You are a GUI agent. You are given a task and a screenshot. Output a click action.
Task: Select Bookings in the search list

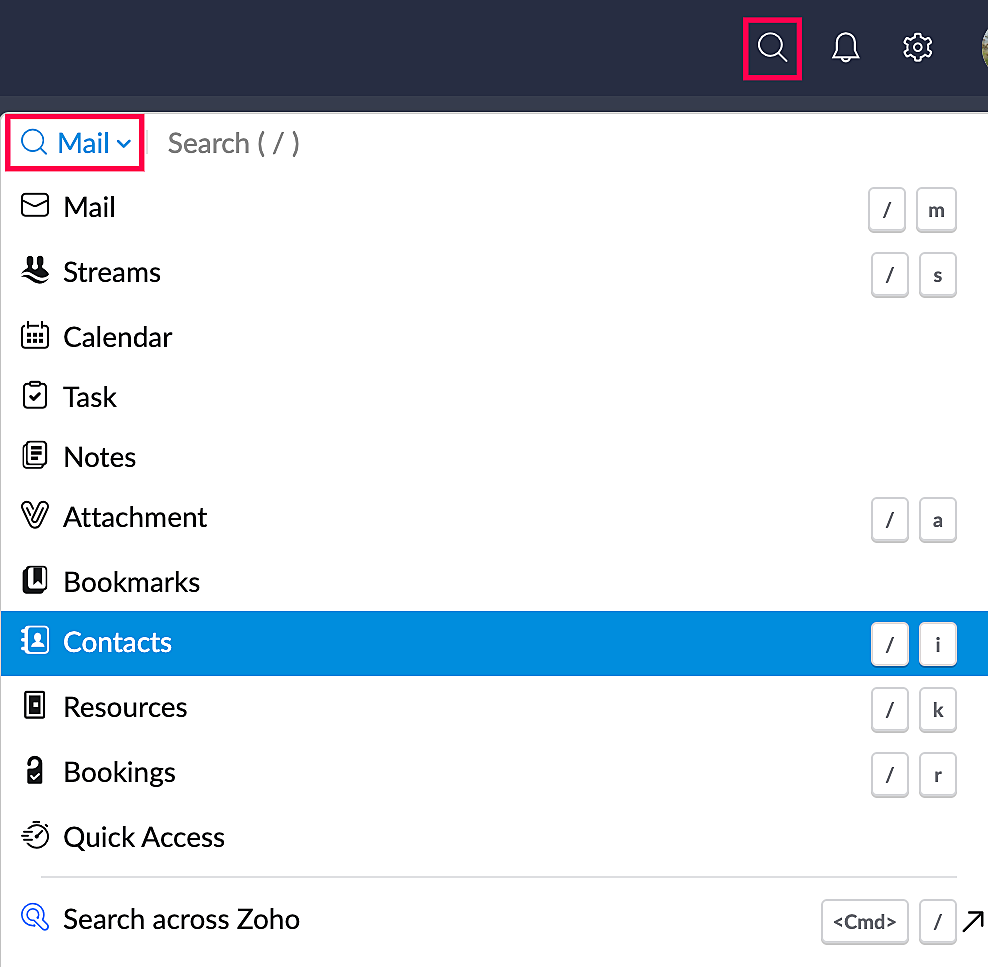[x=119, y=772]
